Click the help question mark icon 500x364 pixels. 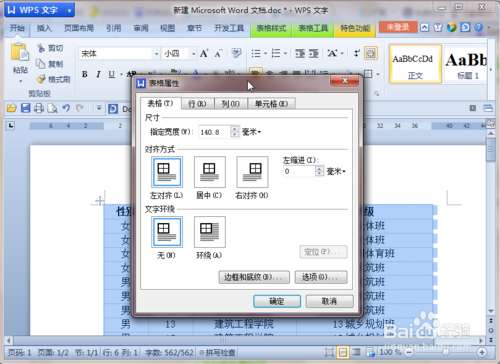click(x=479, y=27)
